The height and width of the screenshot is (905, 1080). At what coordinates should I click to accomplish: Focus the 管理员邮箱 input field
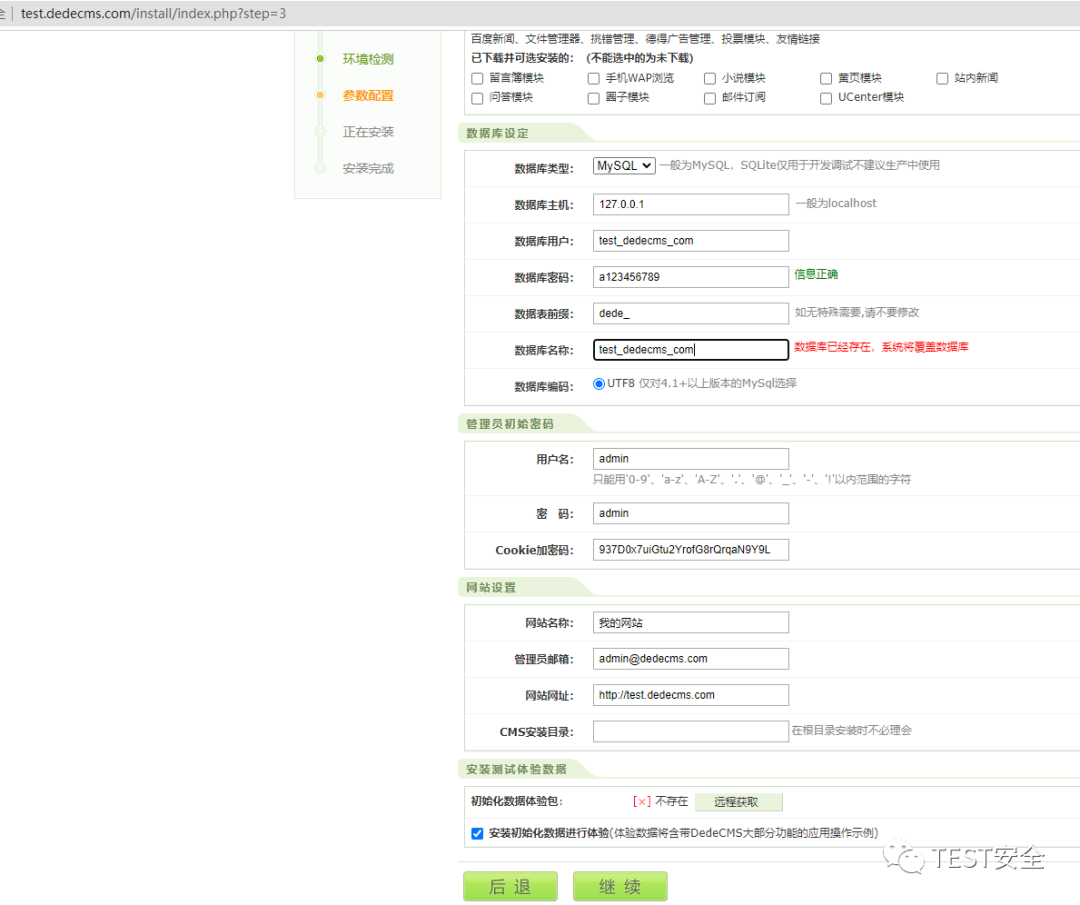pos(691,659)
